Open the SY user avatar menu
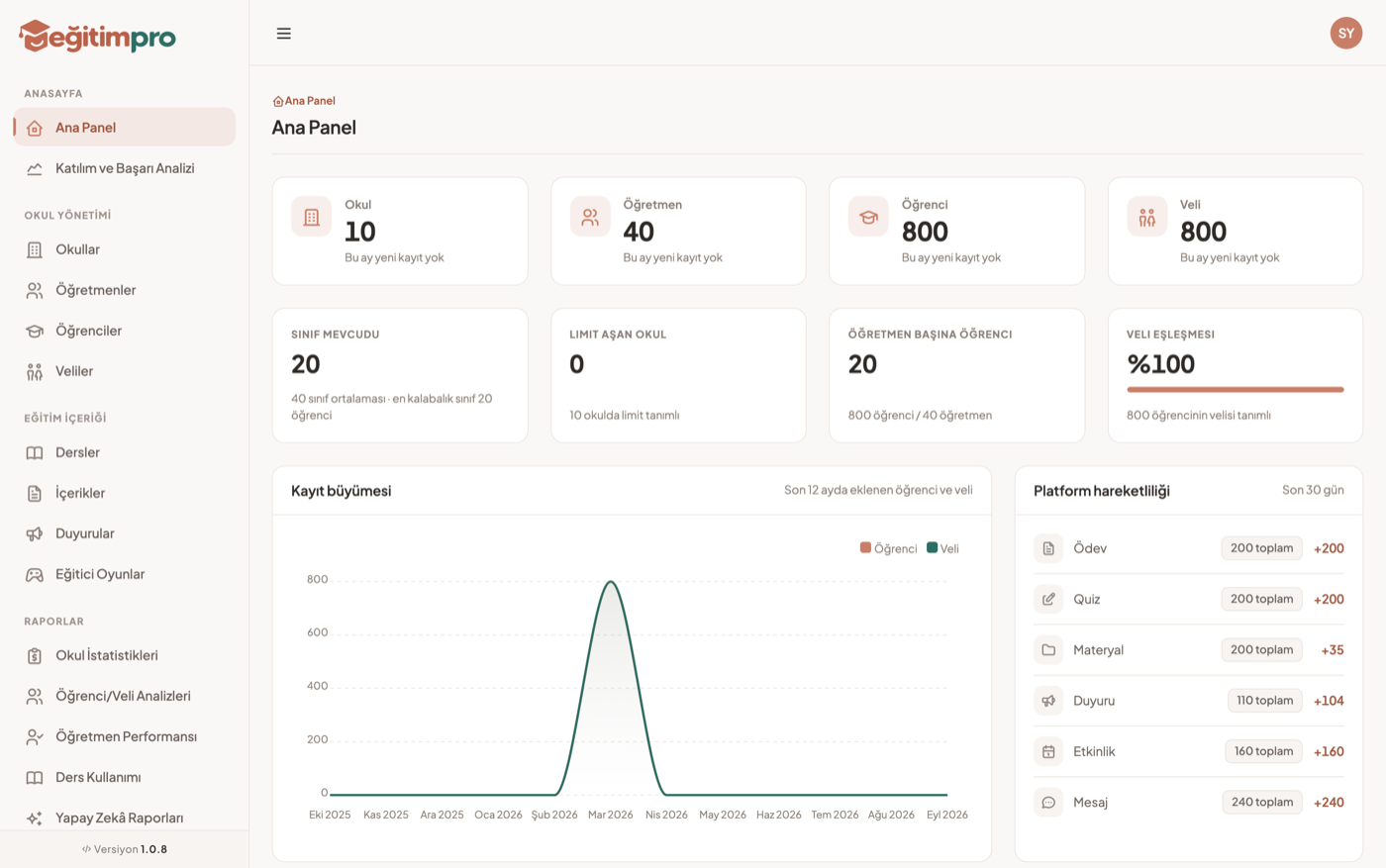This screenshot has height=868, width=1386. 1345,33
